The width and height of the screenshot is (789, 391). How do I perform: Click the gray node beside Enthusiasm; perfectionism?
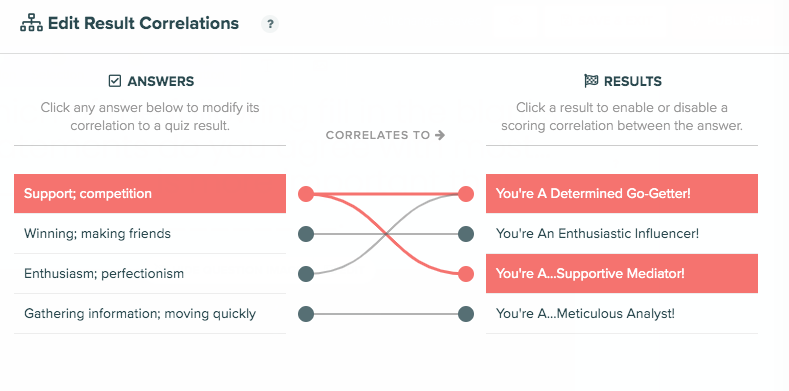306,274
